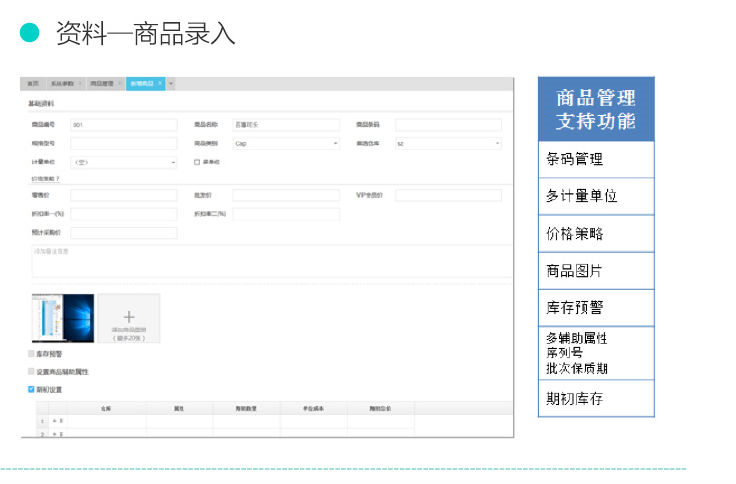Click the 价格策略 link
This screenshot has width=736, height=484.
(44, 179)
